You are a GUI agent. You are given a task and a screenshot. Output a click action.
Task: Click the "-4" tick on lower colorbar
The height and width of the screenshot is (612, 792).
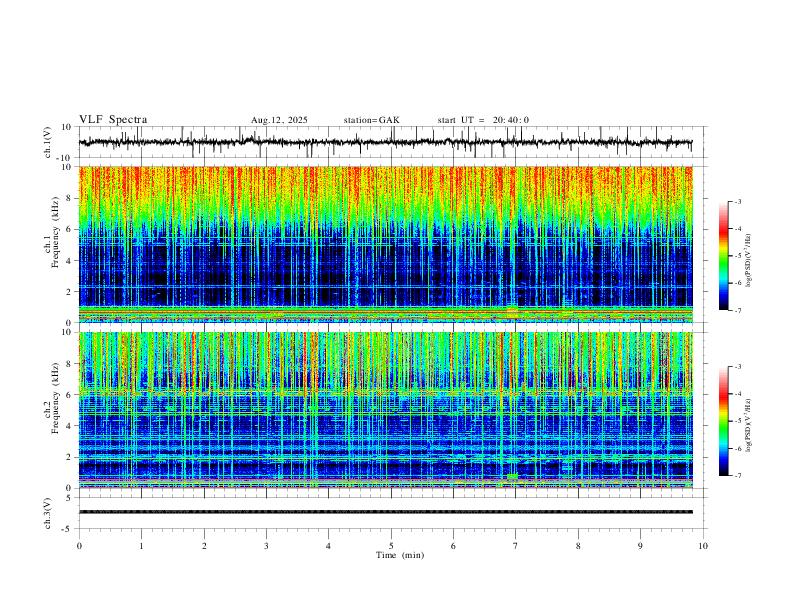pos(737,394)
